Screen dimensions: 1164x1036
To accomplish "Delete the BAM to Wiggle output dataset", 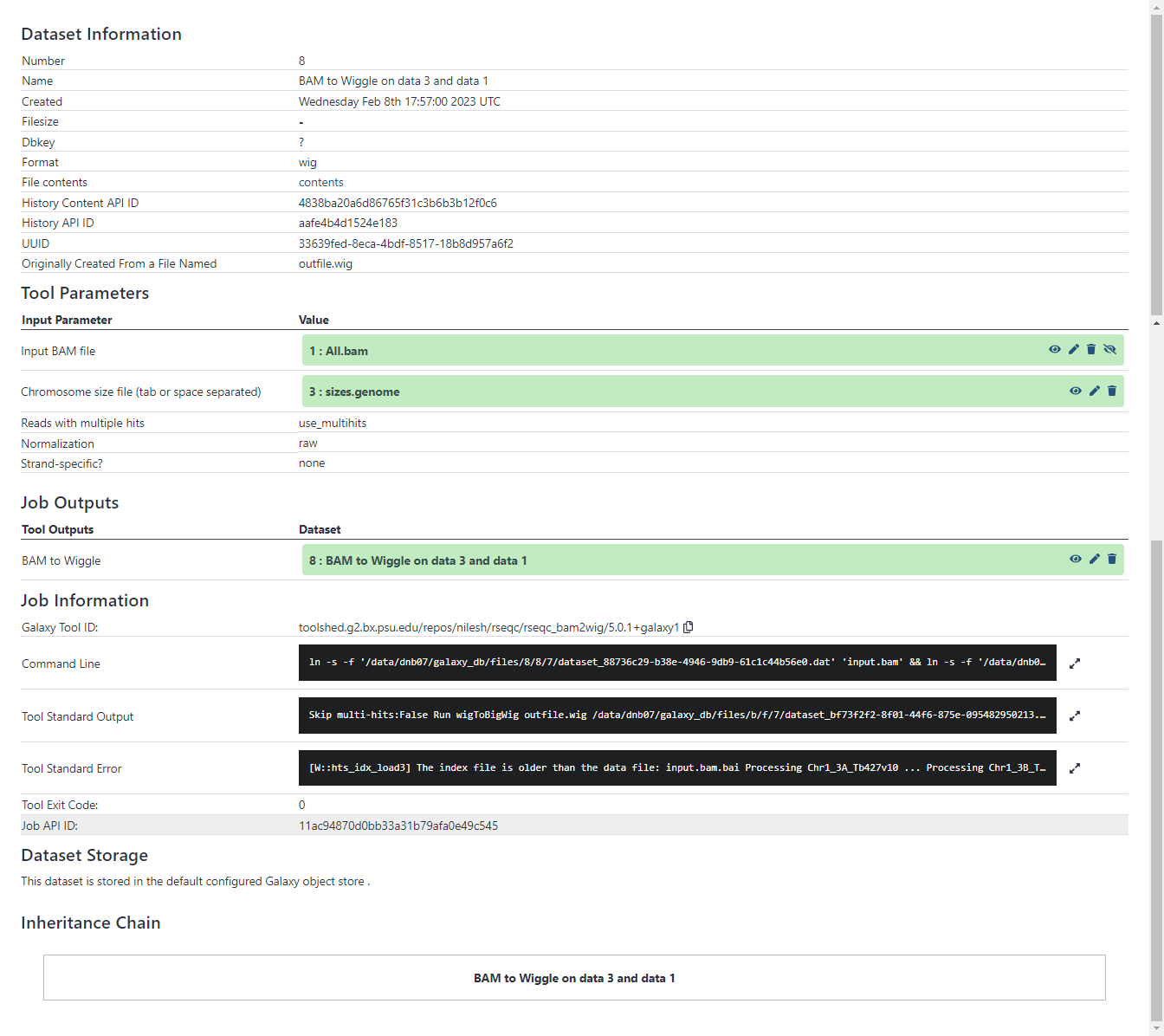I will click(x=1111, y=559).
